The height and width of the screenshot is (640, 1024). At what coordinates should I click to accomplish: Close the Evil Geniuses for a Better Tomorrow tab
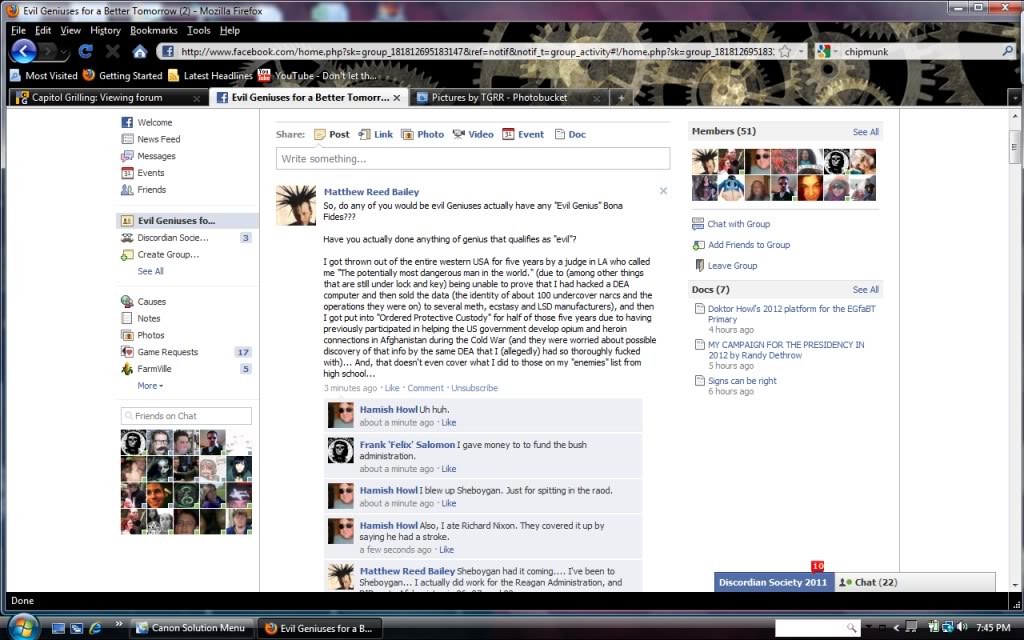point(396,97)
